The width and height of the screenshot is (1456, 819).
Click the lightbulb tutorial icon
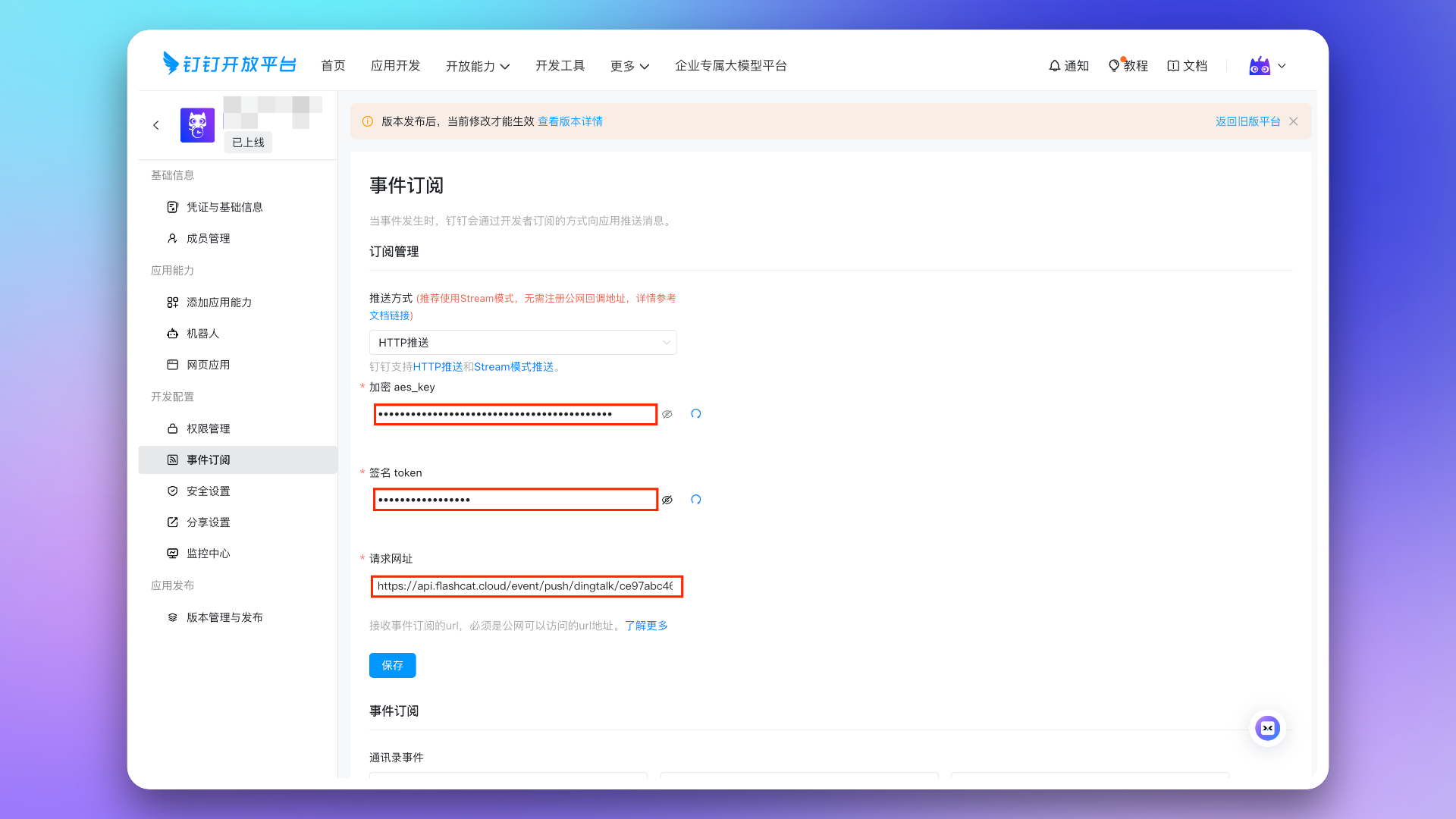1113,66
